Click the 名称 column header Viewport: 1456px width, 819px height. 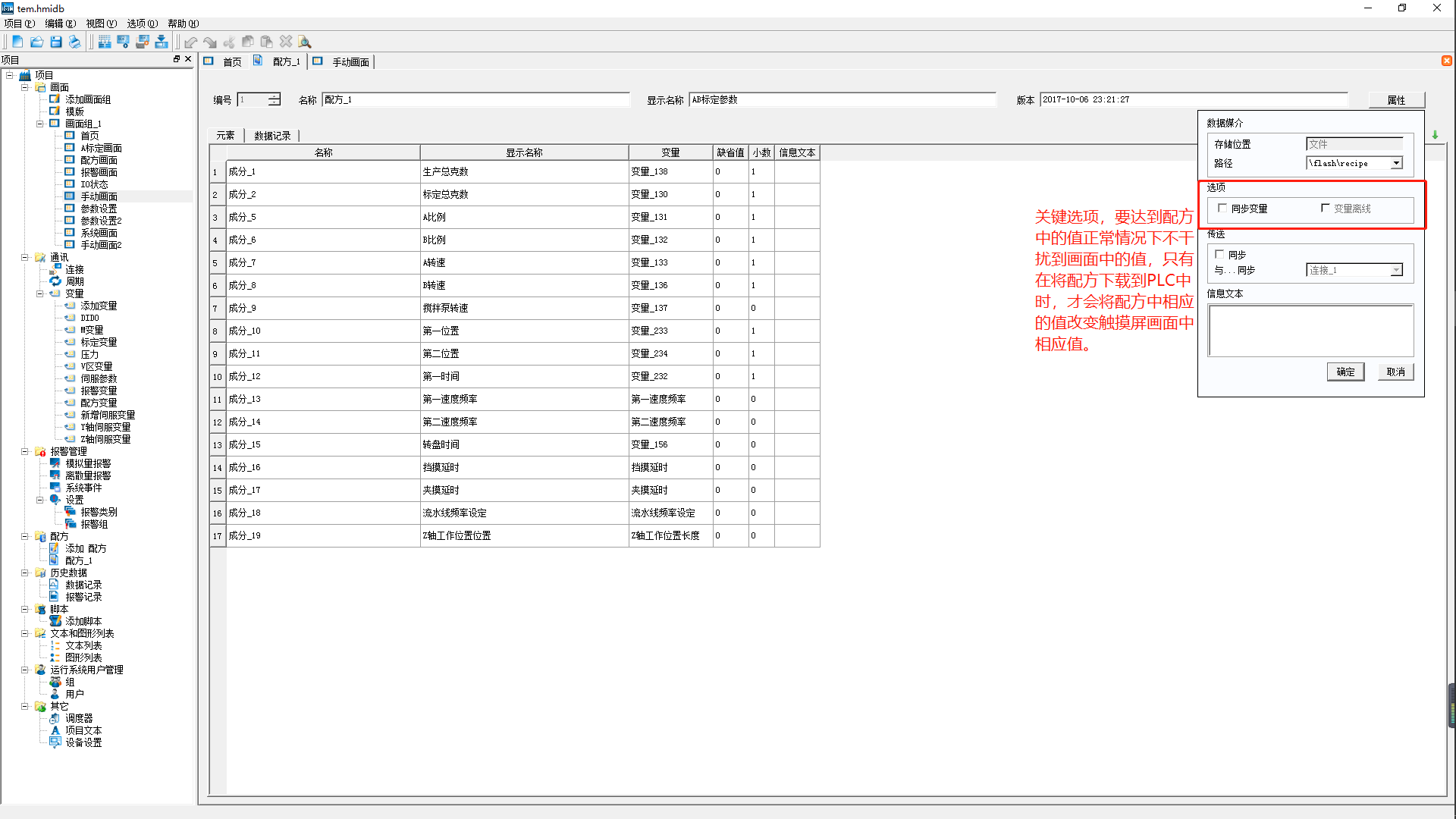tap(323, 152)
